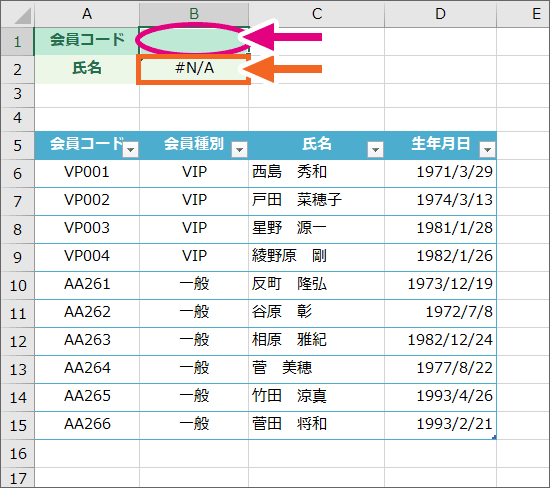This screenshot has width=550, height=488.
Task: Select row 16 header
Action: [18, 454]
